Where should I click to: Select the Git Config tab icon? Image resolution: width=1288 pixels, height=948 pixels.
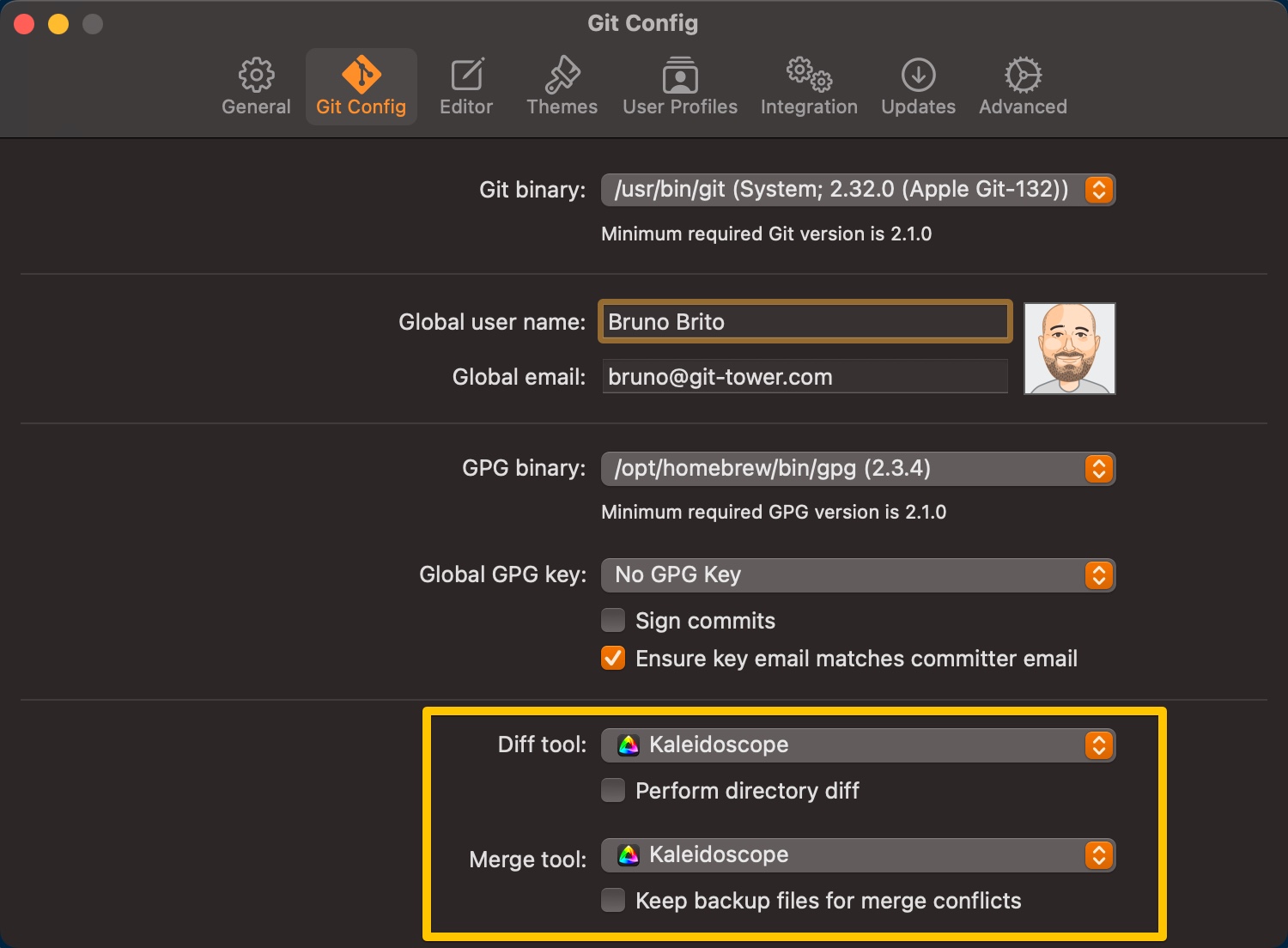point(361,83)
